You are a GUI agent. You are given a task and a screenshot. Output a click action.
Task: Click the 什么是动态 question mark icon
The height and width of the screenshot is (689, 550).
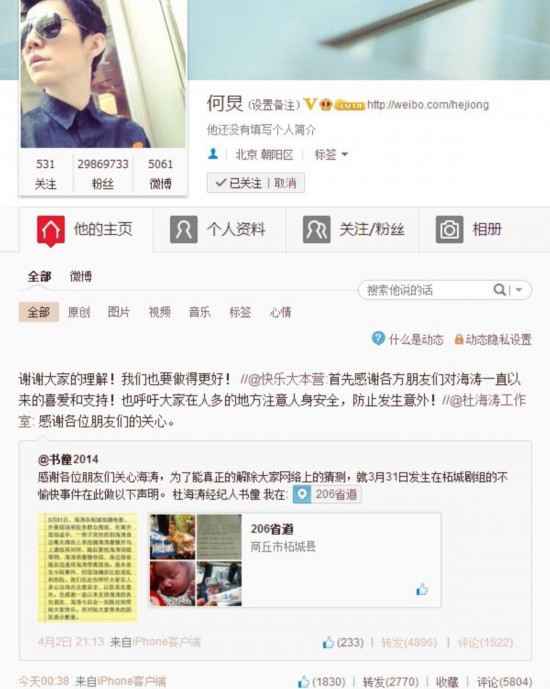pyautogui.click(x=378, y=338)
